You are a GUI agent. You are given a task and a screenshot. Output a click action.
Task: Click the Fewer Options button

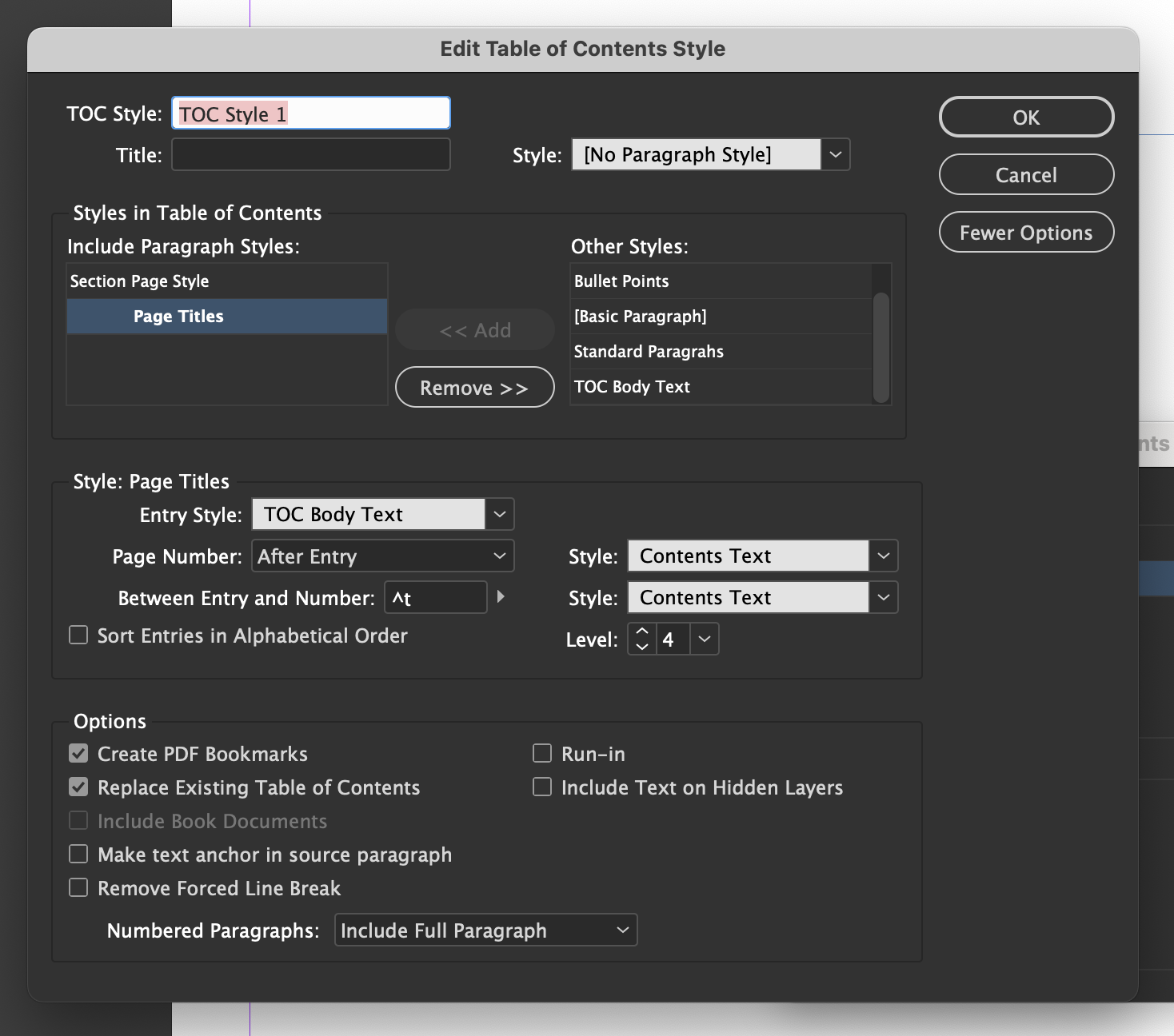(1026, 232)
